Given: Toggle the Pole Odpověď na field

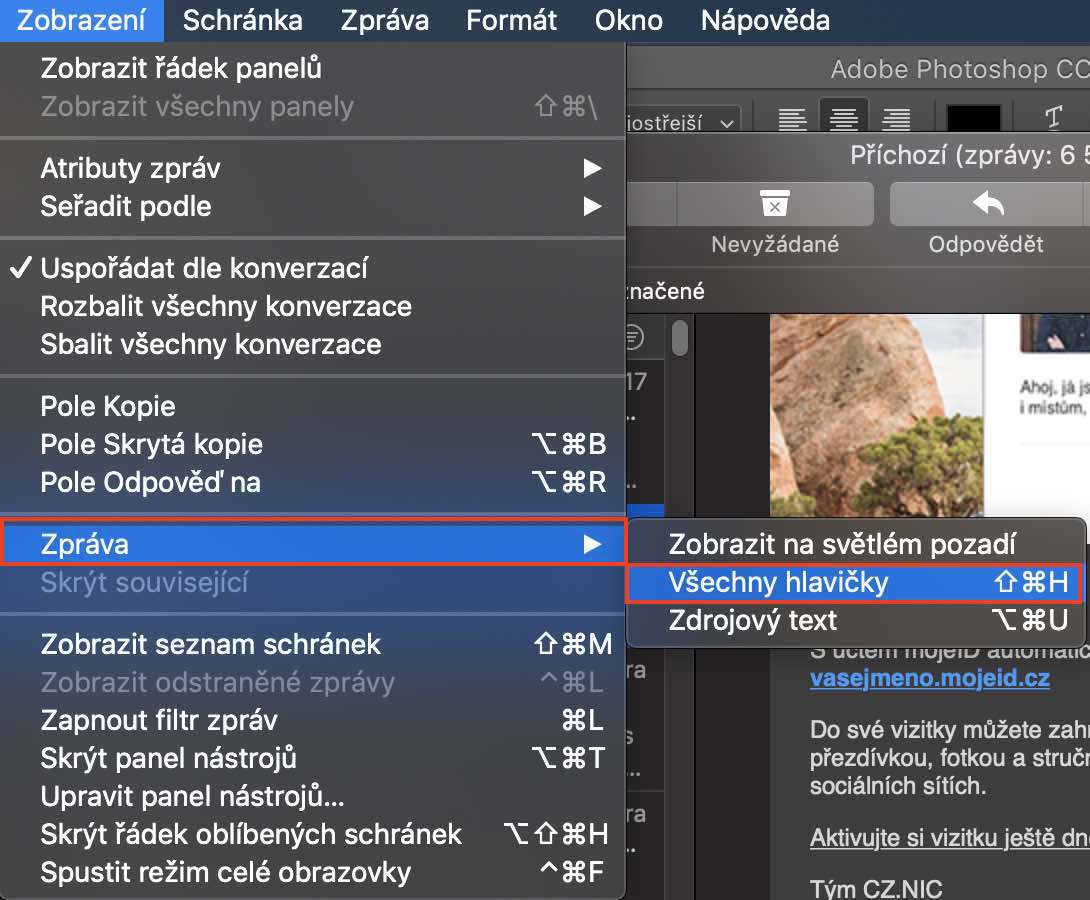Looking at the screenshot, I should 313,482.
